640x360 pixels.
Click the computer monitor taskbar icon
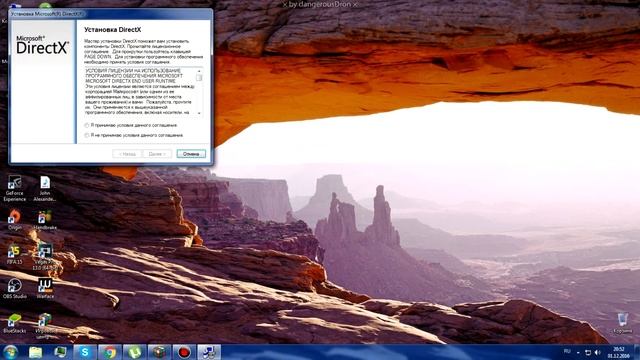pos(60,352)
